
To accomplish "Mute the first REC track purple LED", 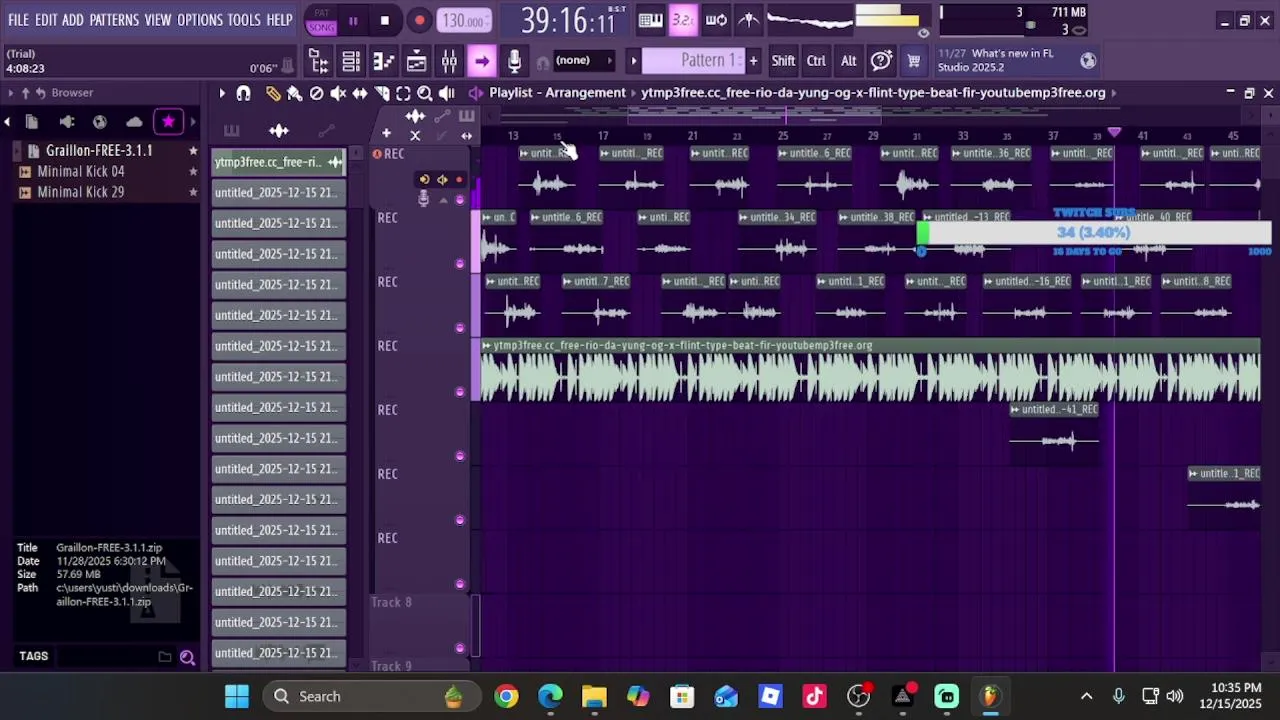I will [460, 199].
